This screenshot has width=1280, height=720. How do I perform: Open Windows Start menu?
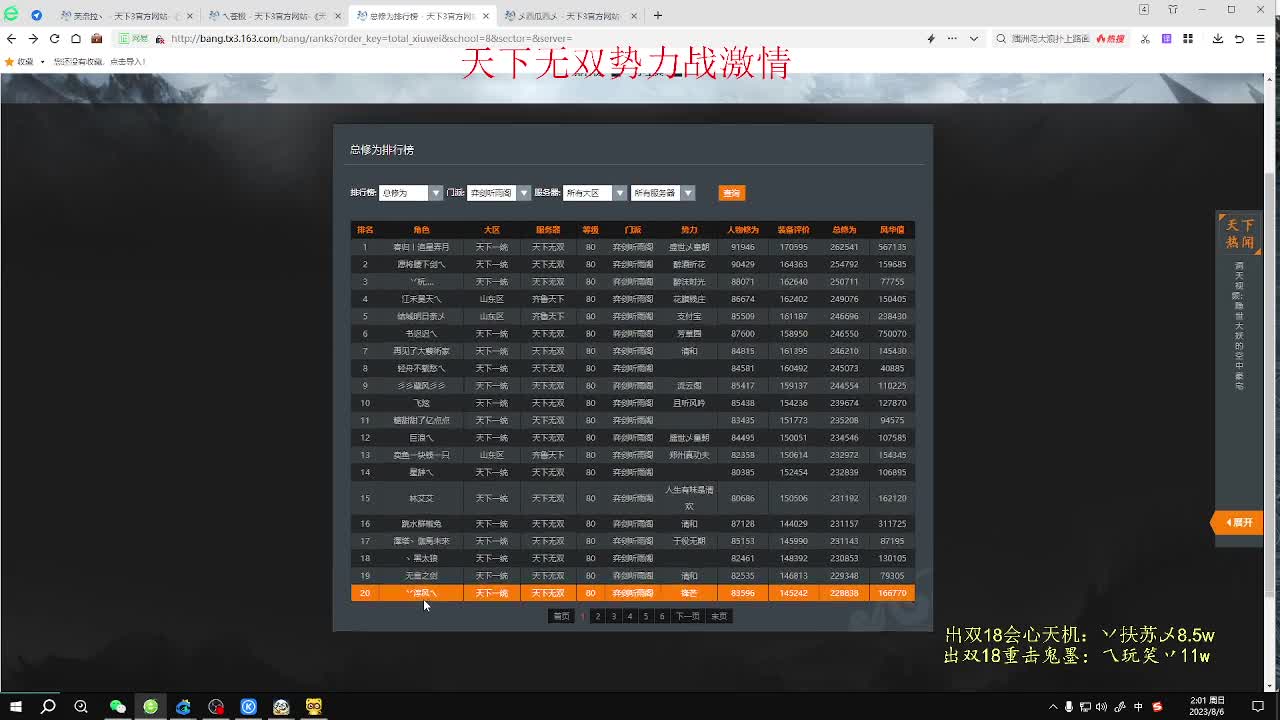click(16, 706)
